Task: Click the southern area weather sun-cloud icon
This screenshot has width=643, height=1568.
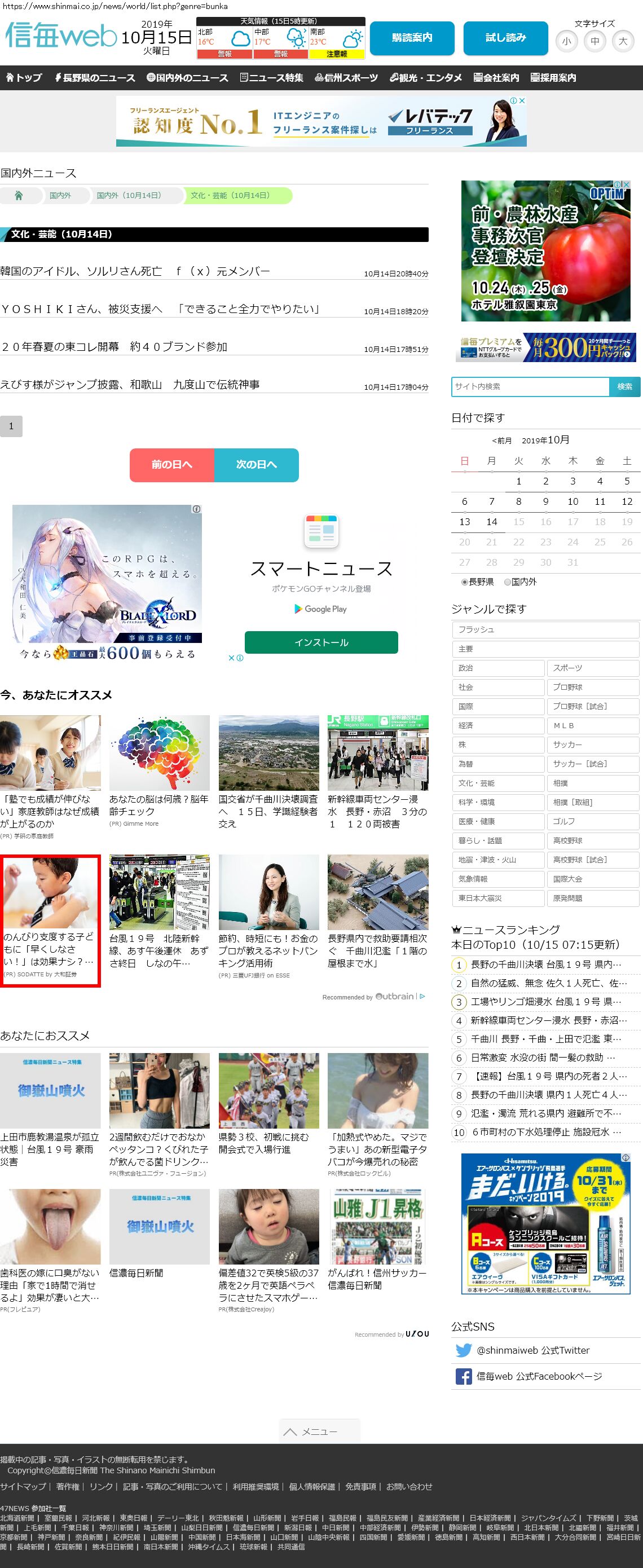Action: coord(352,41)
